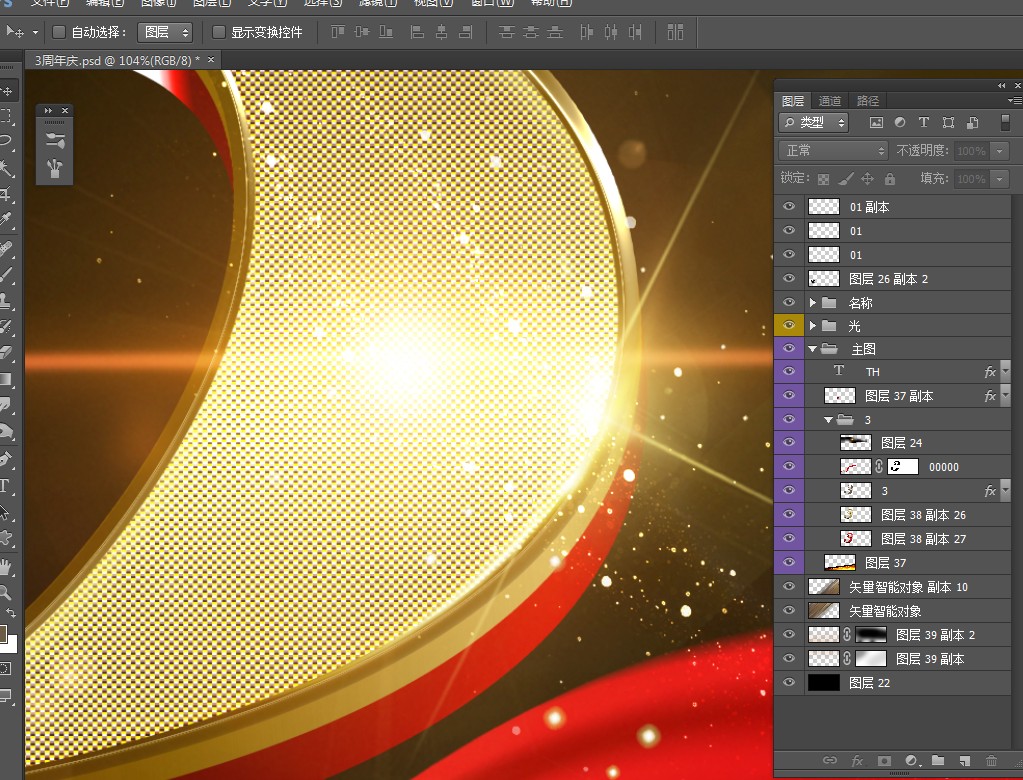Image resolution: width=1023 pixels, height=780 pixels.
Task: Delete layer with the trash button
Action: pos(991,760)
